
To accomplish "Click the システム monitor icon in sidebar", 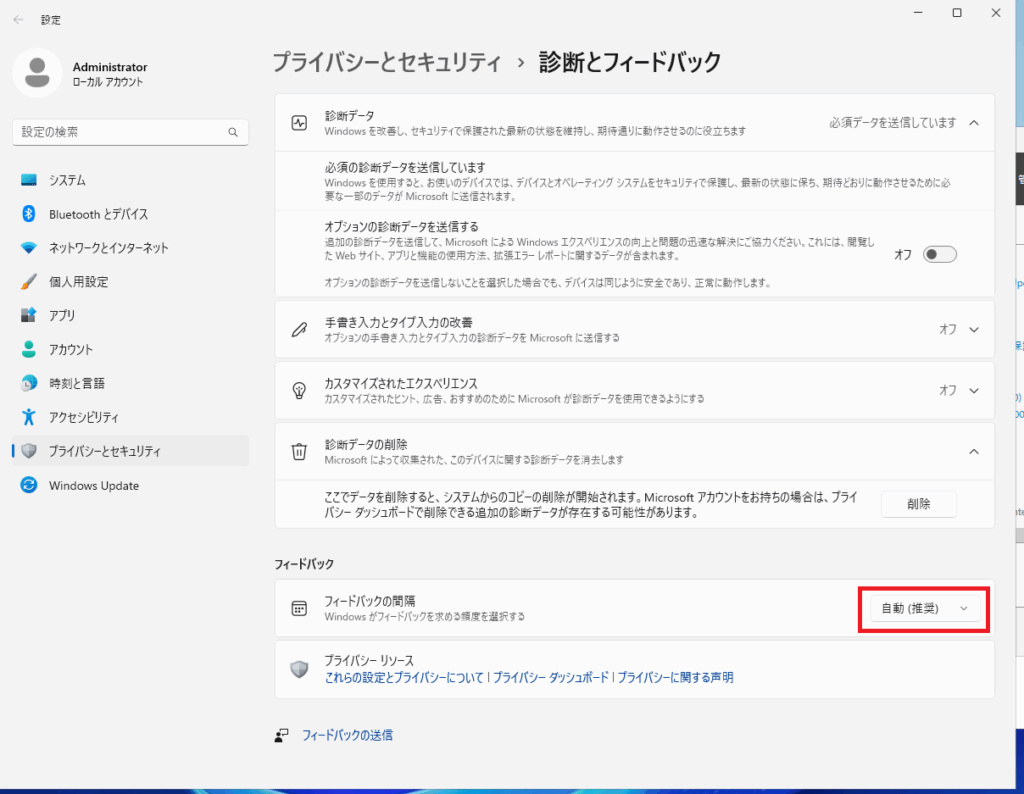I will [x=29, y=180].
